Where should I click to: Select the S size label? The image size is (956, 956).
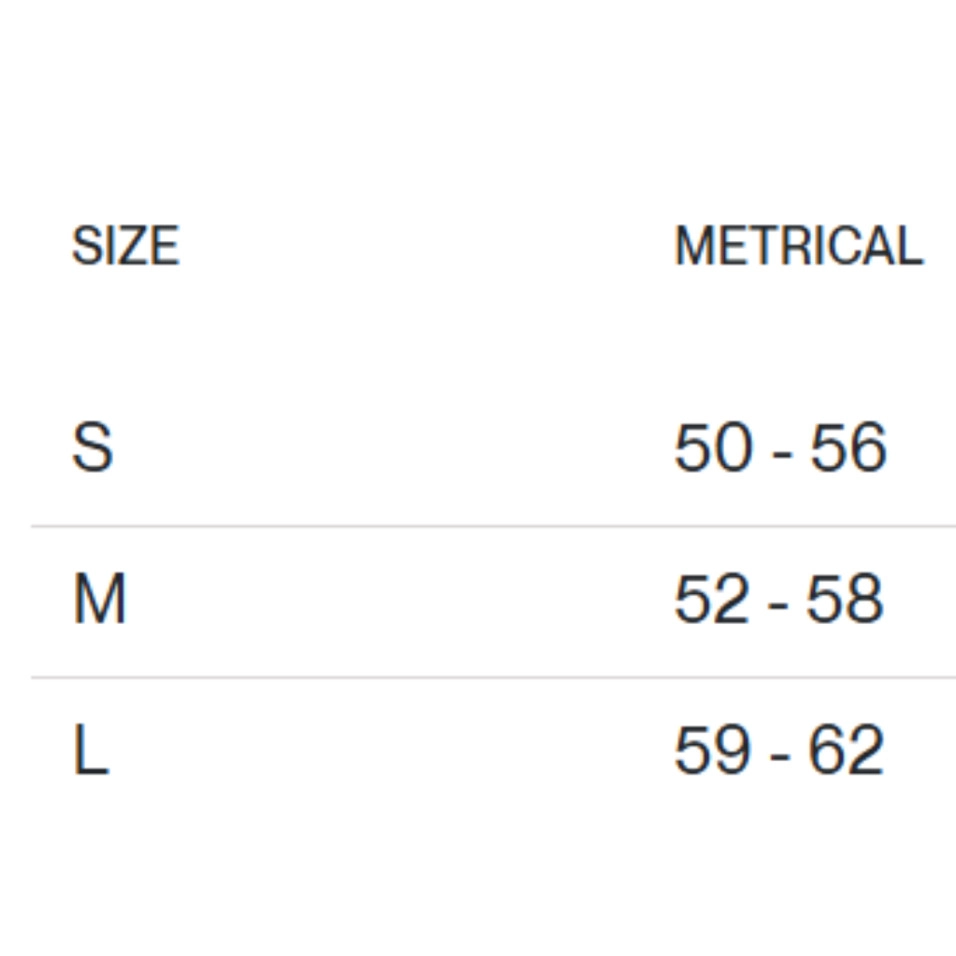pos(92,448)
